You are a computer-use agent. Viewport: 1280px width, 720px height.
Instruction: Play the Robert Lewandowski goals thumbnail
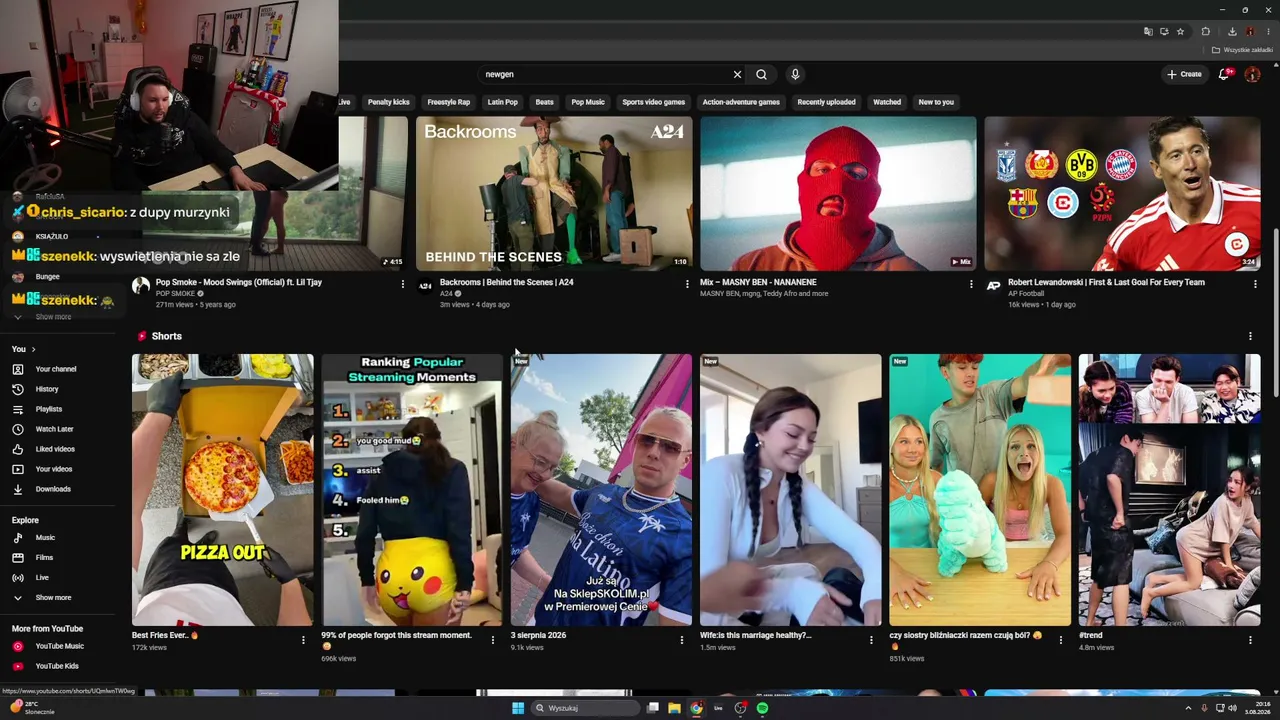pyautogui.click(x=1122, y=194)
